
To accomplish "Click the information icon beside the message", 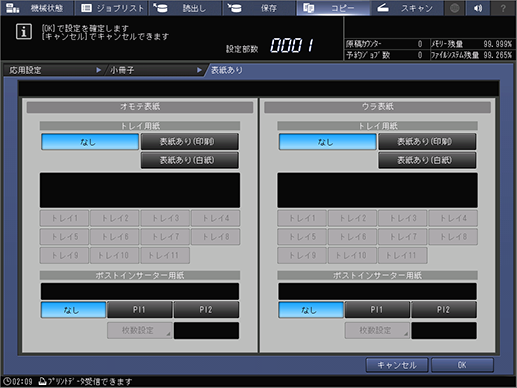I will click(x=24, y=32).
